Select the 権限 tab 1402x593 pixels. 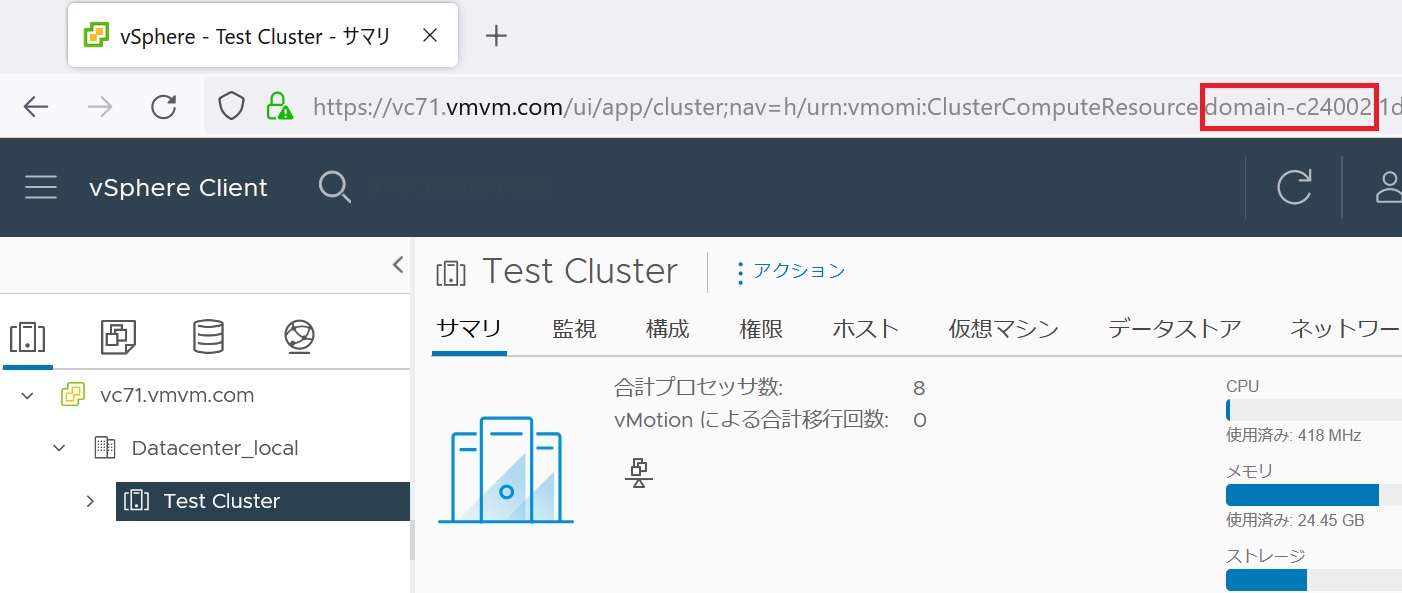click(x=761, y=328)
